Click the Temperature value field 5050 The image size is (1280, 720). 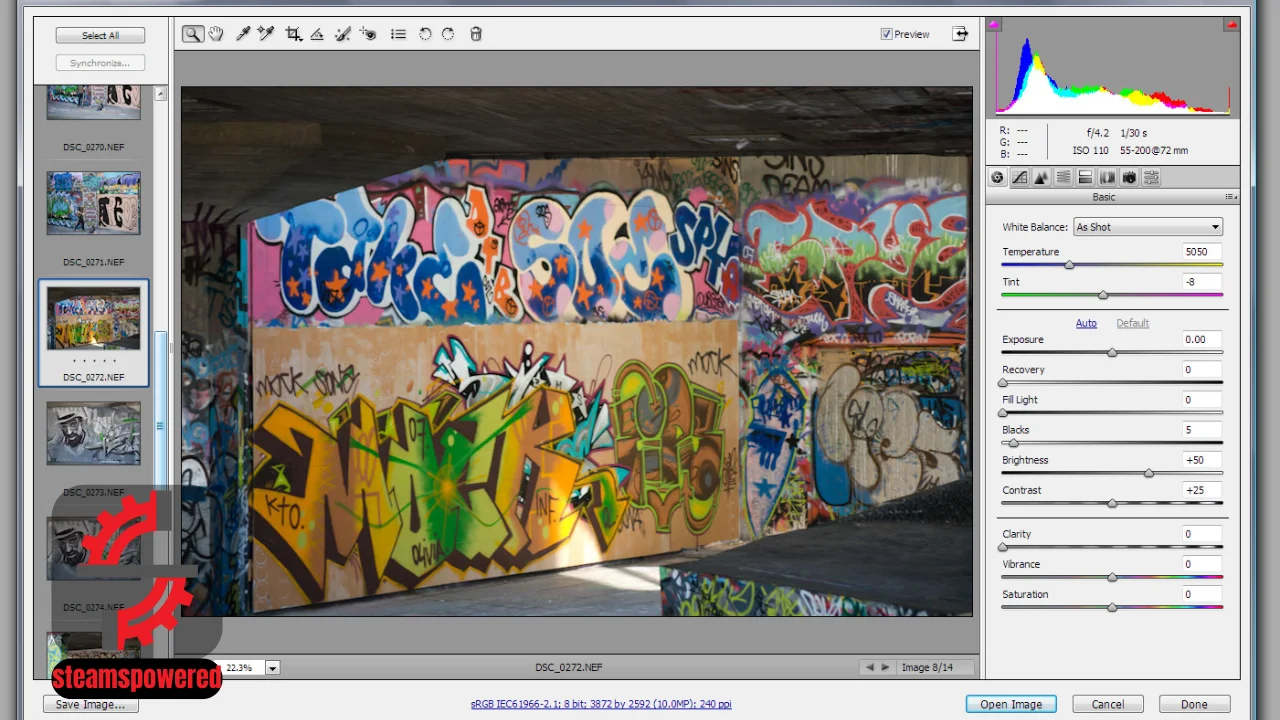point(1201,252)
